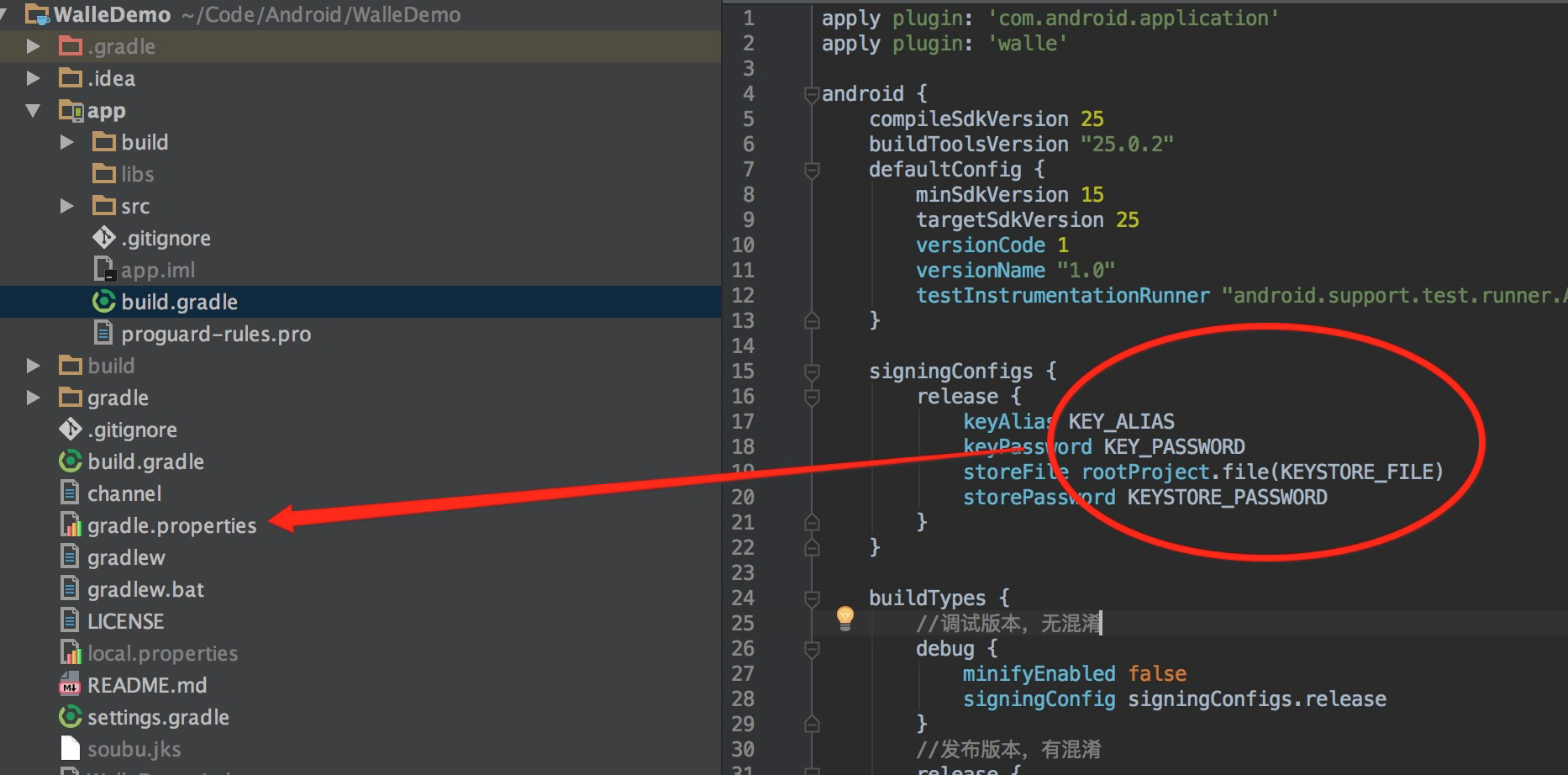Collapse the android block fold marker

click(x=812, y=94)
